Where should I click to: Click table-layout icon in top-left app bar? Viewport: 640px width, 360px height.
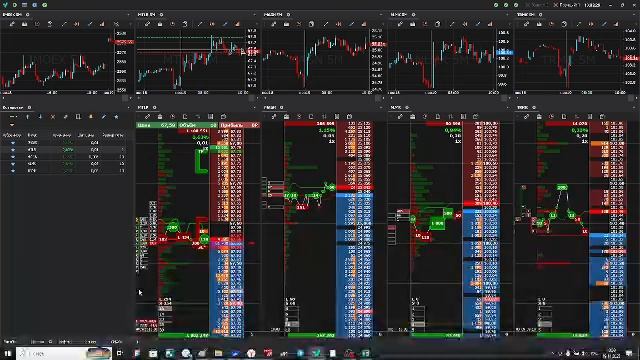click(24, 5)
